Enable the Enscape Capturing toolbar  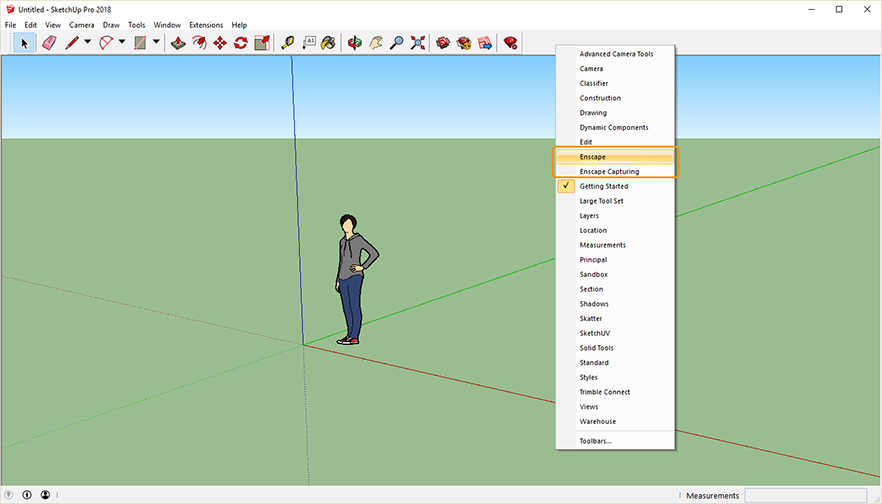(609, 172)
